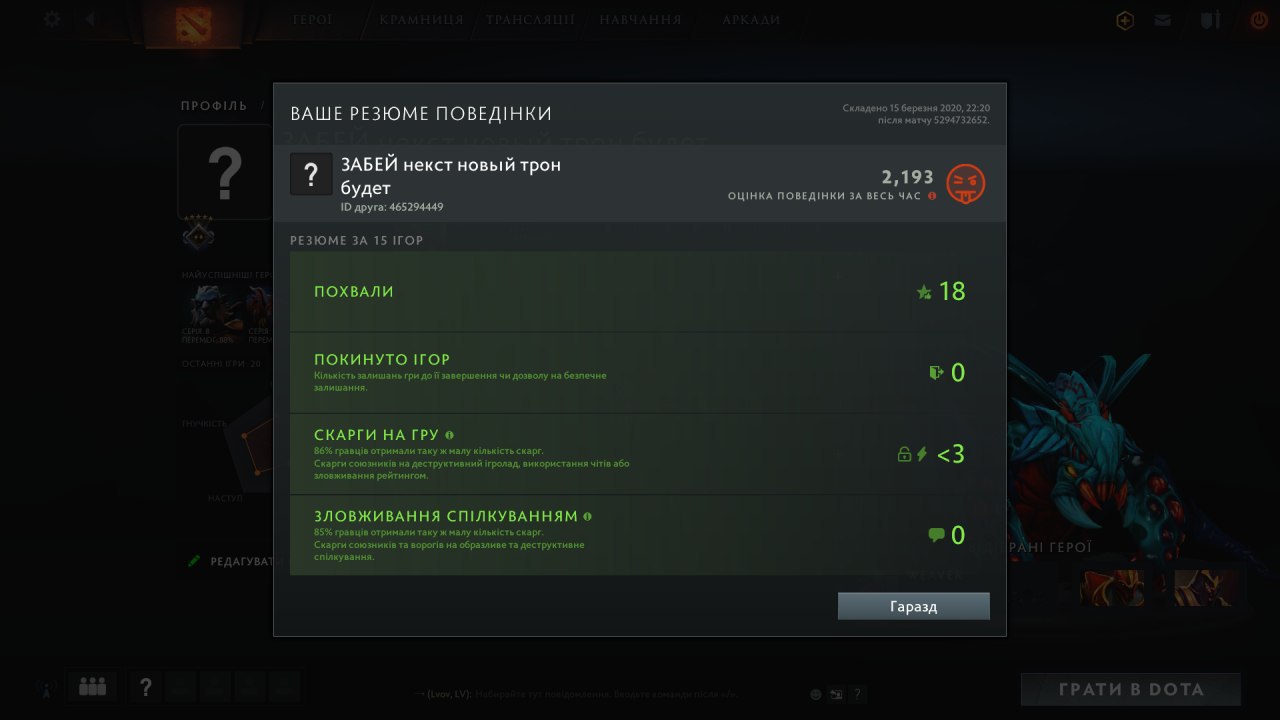This screenshot has height=720, width=1280.
Task: Click info icon beside Оцінка поведінки за весь час
Action: (x=932, y=196)
